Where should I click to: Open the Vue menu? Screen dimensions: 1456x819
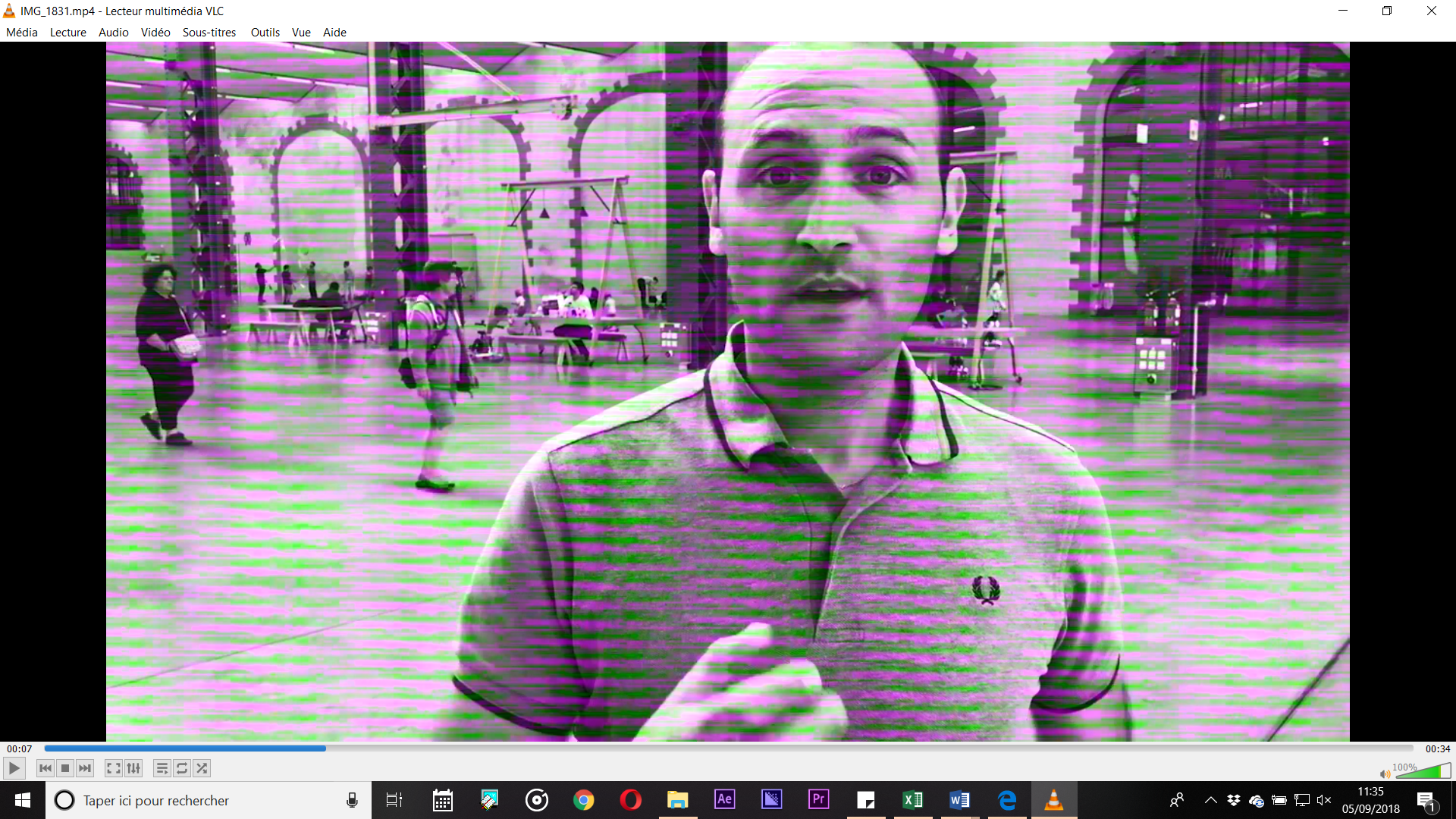[x=301, y=32]
